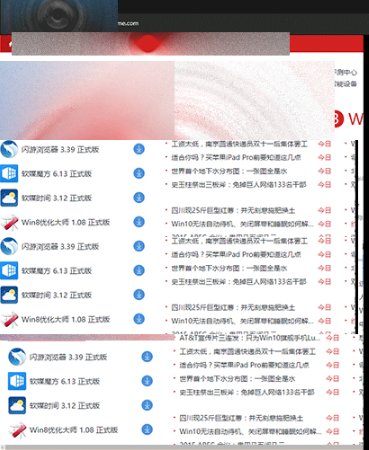Open 世界首个地下水分布图 headline in bottom news list

point(237,379)
